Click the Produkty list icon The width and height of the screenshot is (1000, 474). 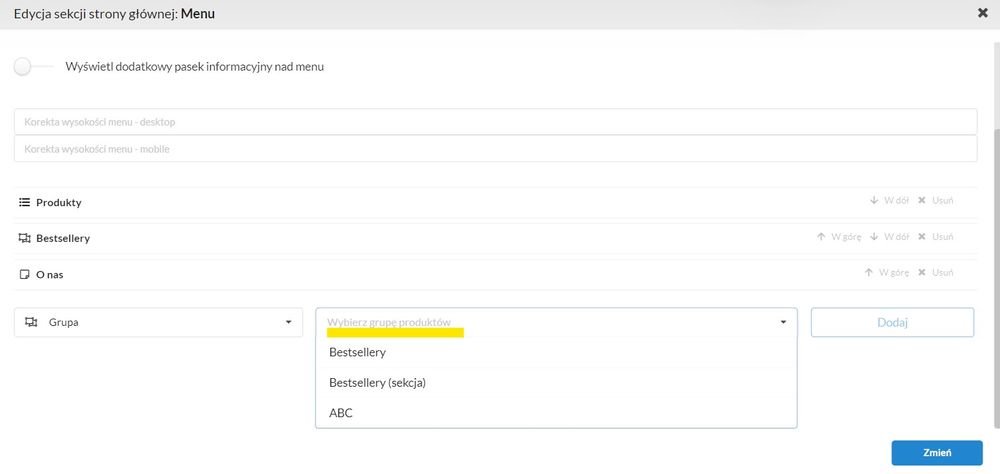click(25, 202)
